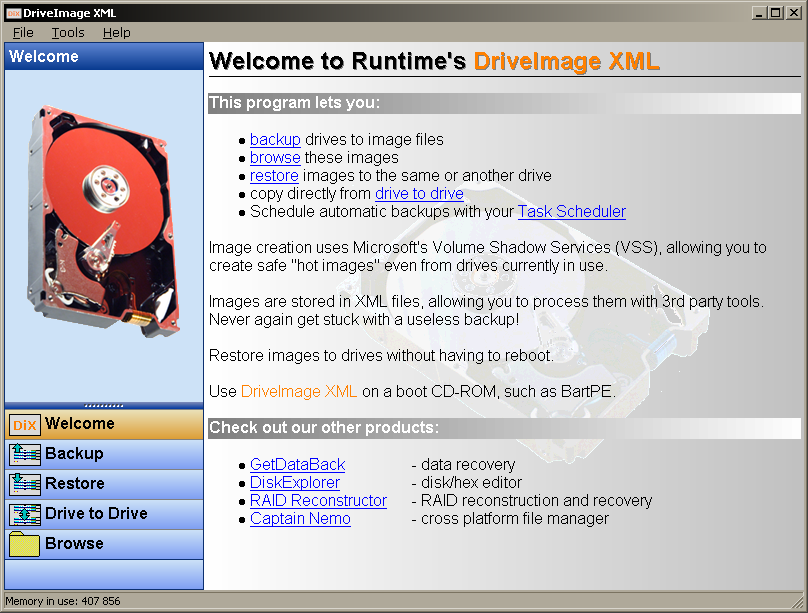Click the Backup icon in sidebar
Viewport: 808px width, 613px height.
(x=25, y=454)
